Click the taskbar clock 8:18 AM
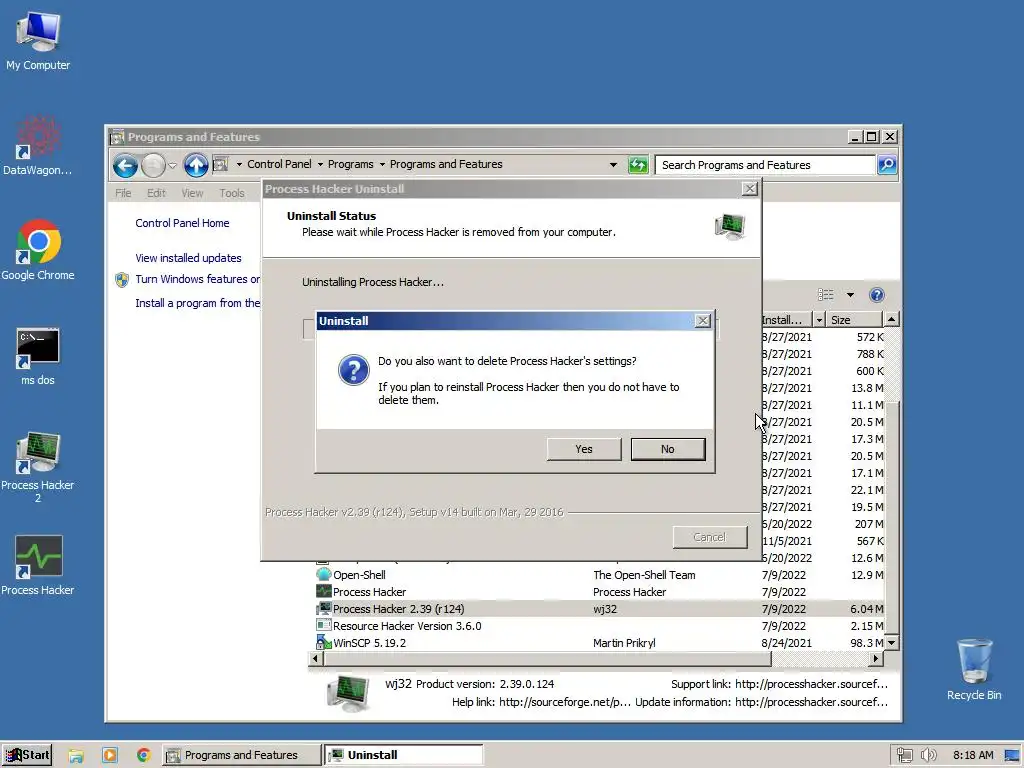Screen dimensions: 1024x768 (x=973, y=755)
